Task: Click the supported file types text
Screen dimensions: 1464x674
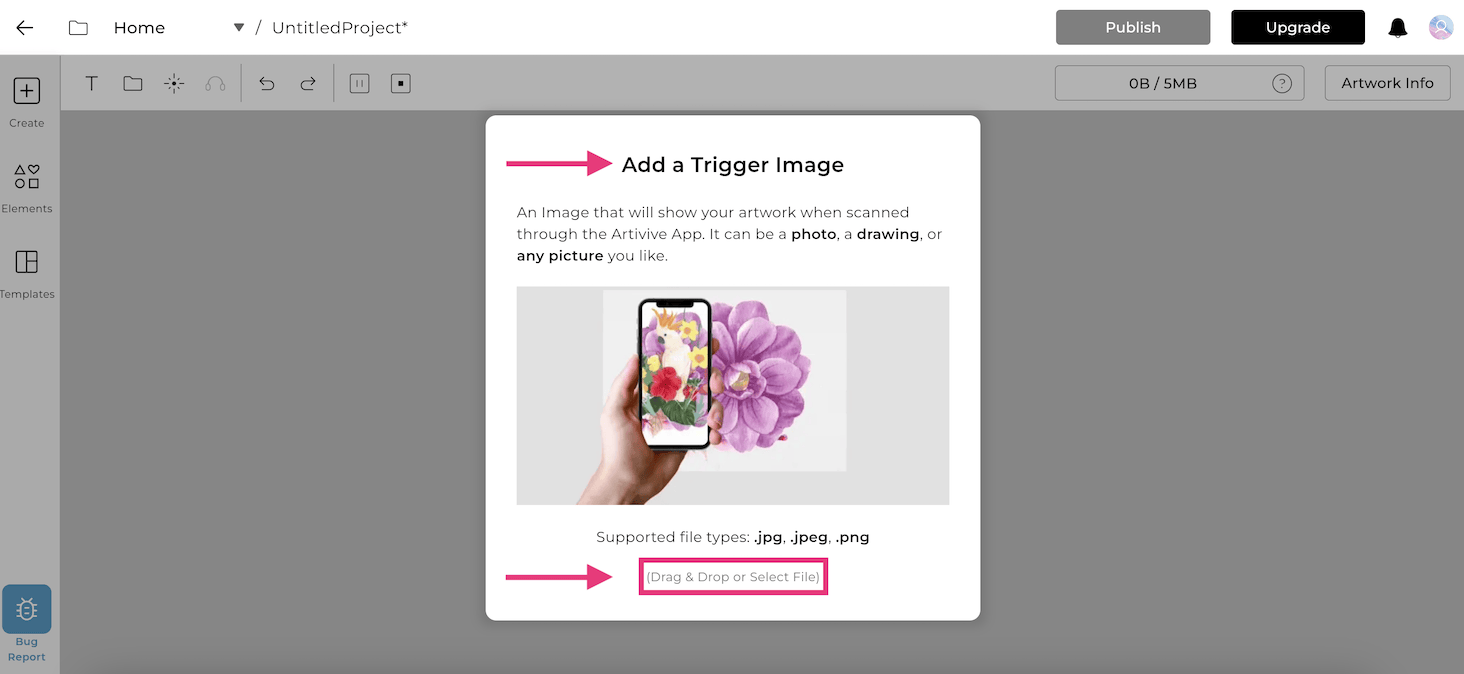Action: tap(733, 537)
